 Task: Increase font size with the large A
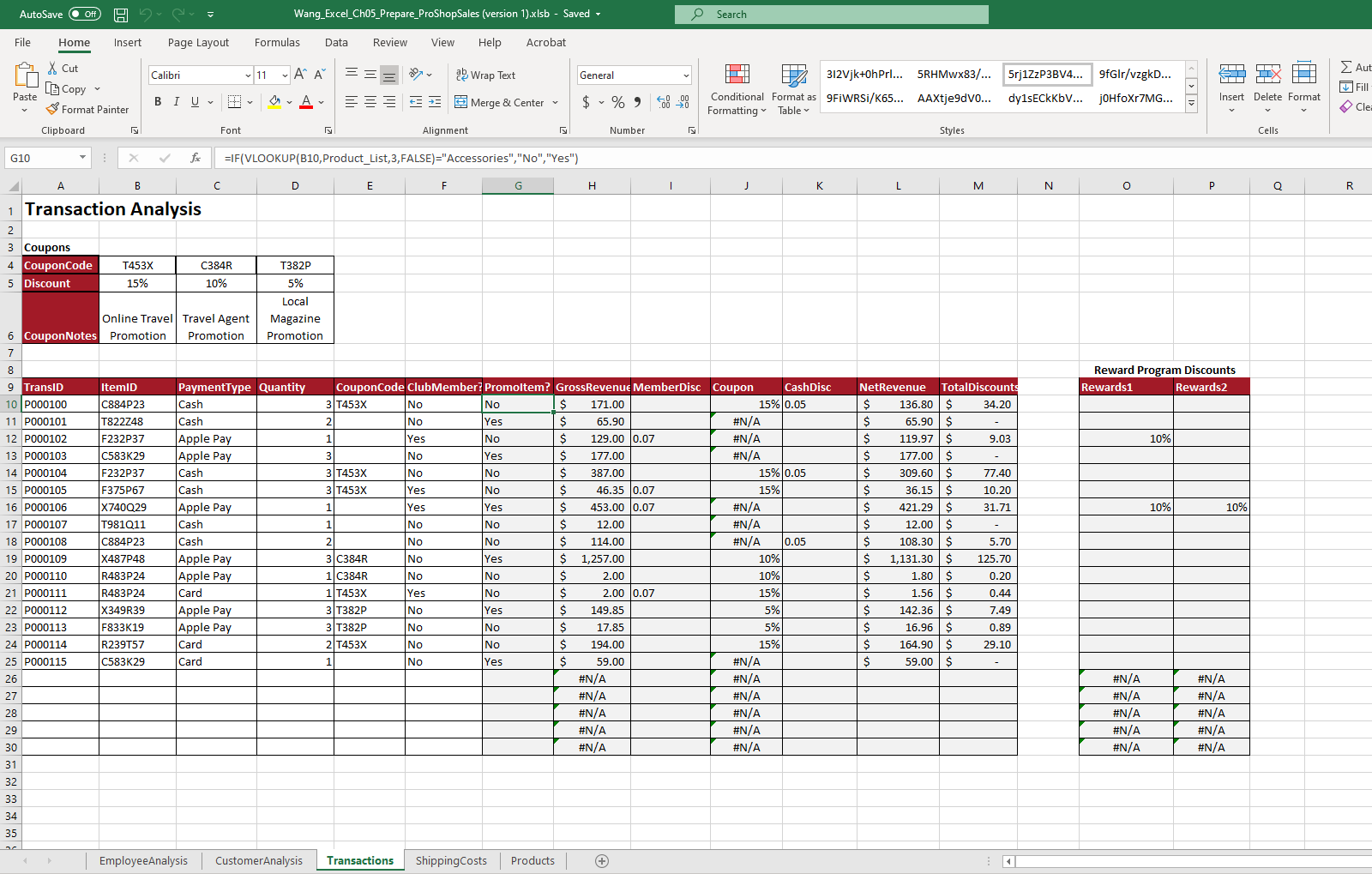coord(300,75)
